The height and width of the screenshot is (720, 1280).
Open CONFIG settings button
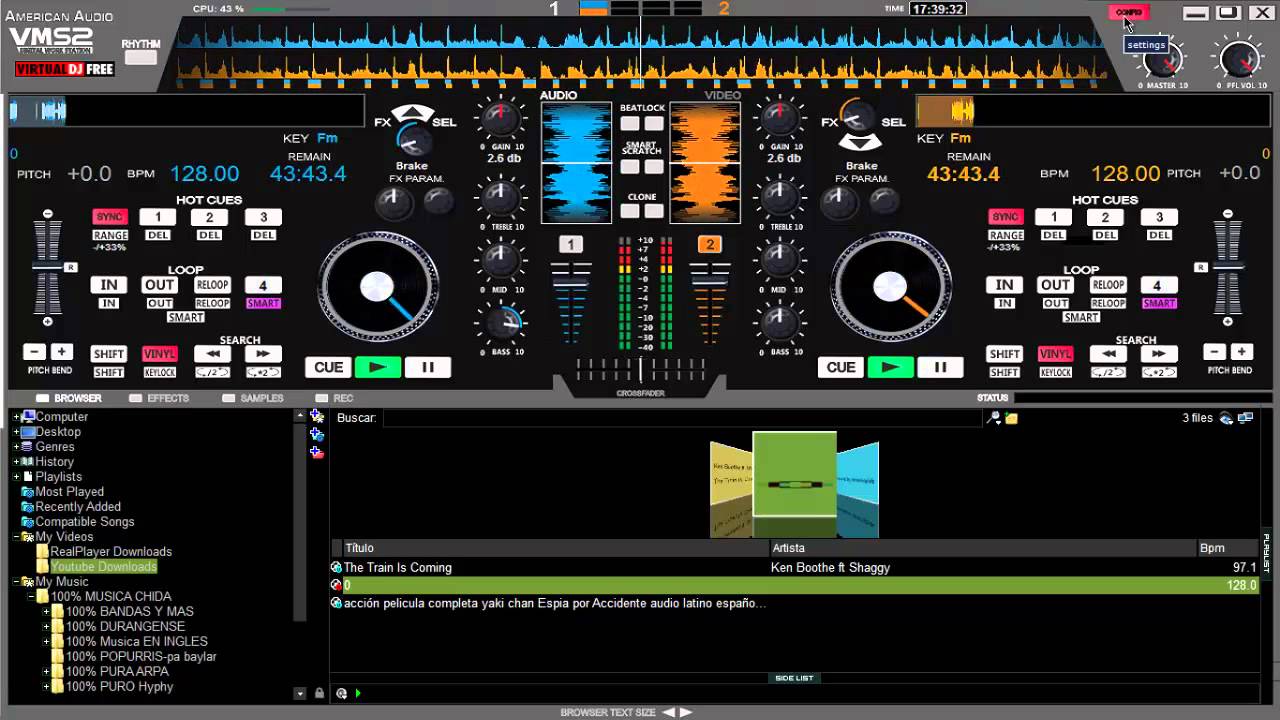pos(1129,12)
